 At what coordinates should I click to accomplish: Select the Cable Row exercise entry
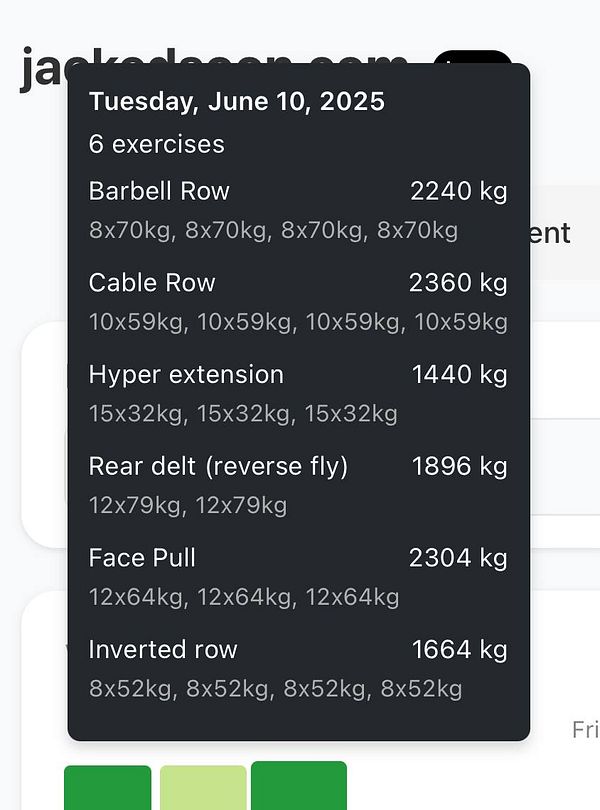151,283
